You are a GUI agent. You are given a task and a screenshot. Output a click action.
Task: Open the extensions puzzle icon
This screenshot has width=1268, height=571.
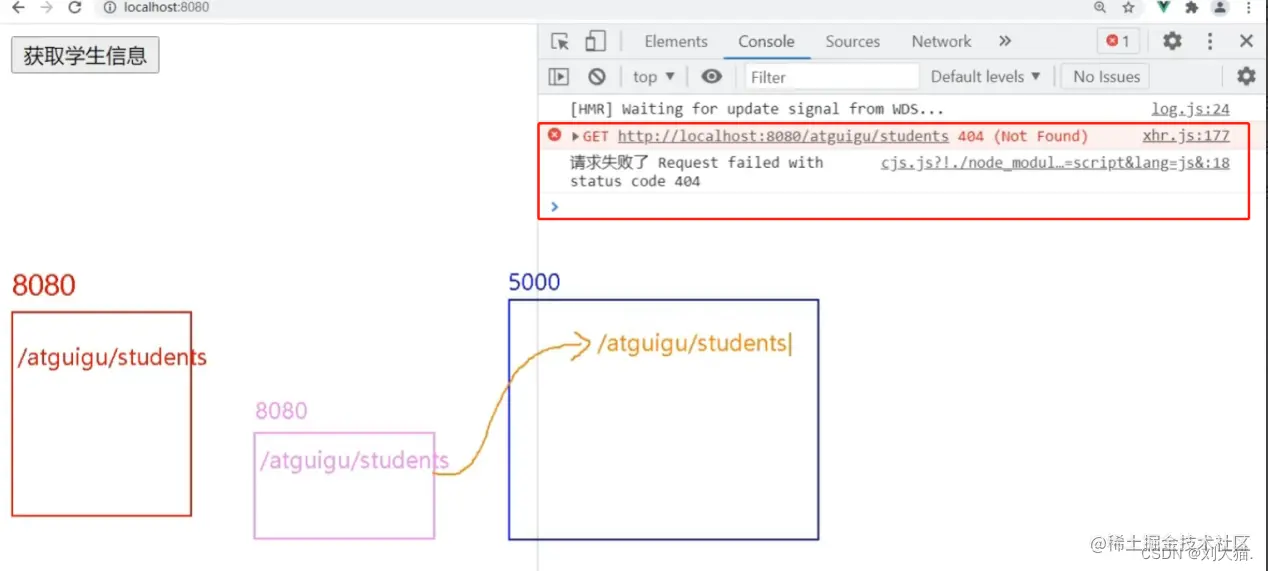click(x=1191, y=7)
